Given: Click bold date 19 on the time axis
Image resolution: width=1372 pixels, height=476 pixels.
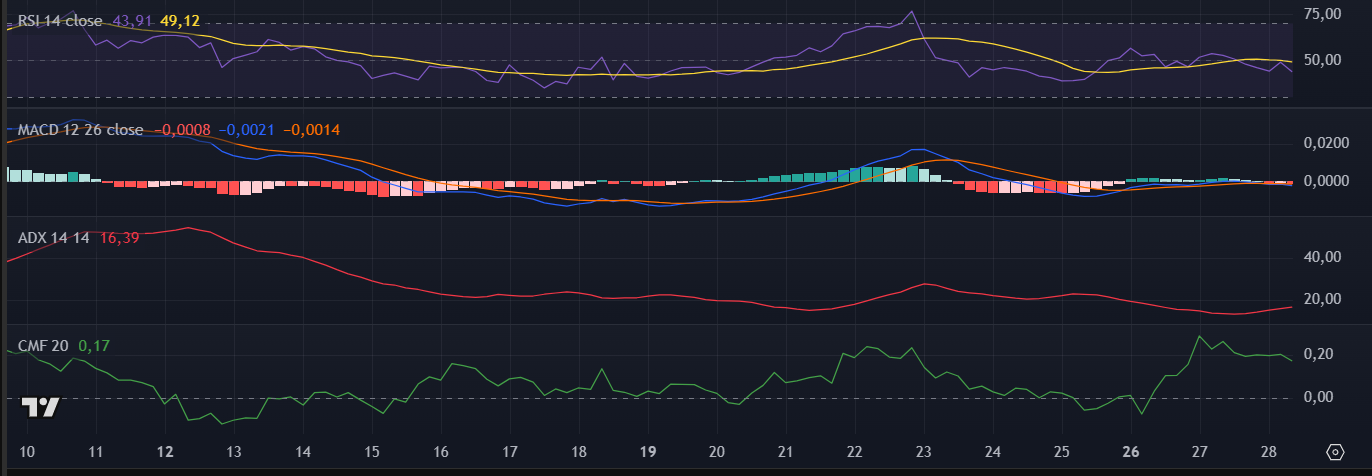Looking at the screenshot, I should point(648,451).
